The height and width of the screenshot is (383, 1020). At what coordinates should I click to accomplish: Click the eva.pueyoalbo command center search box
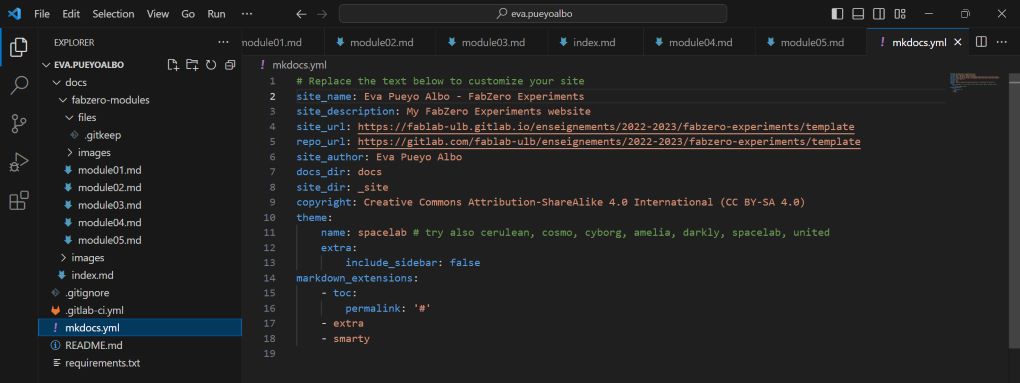click(533, 14)
